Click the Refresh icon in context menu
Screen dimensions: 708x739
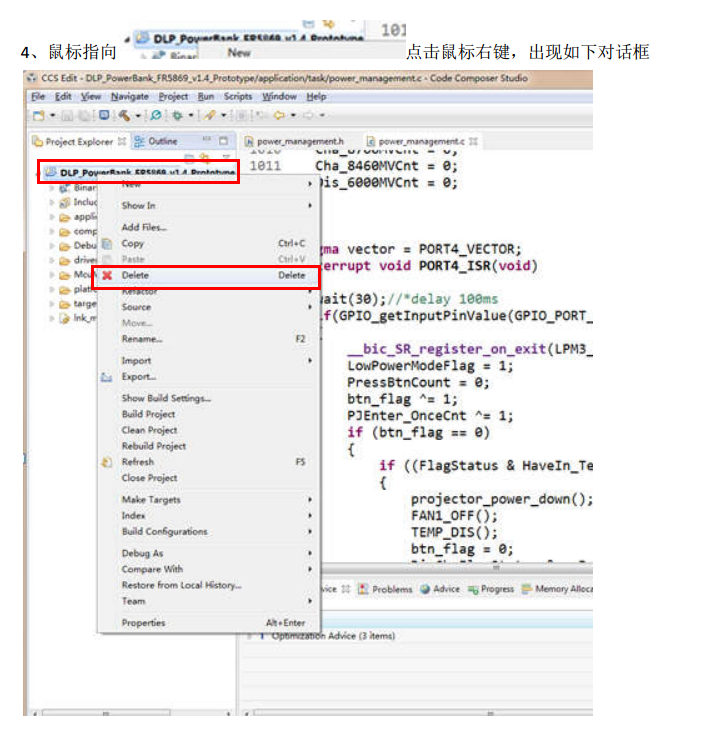coord(107,462)
